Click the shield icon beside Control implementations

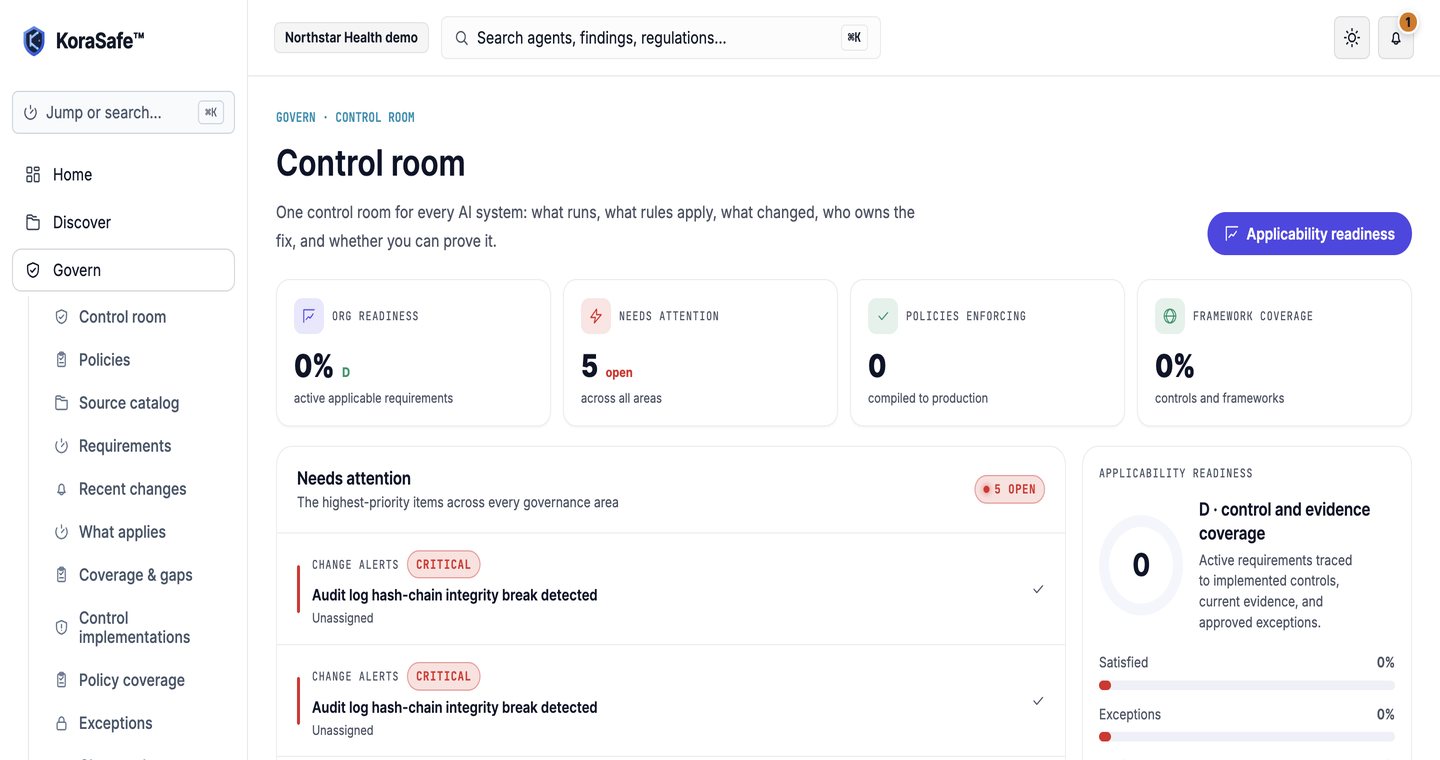pos(61,628)
